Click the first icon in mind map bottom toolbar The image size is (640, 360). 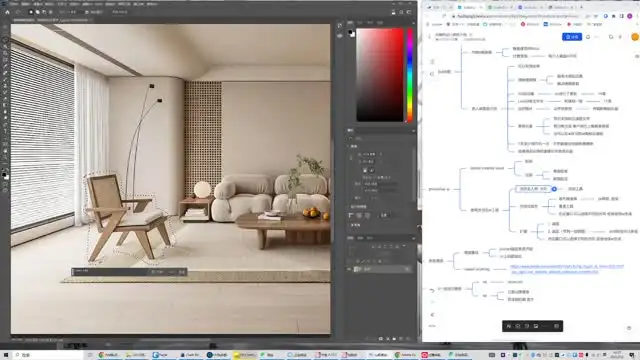click(x=509, y=326)
